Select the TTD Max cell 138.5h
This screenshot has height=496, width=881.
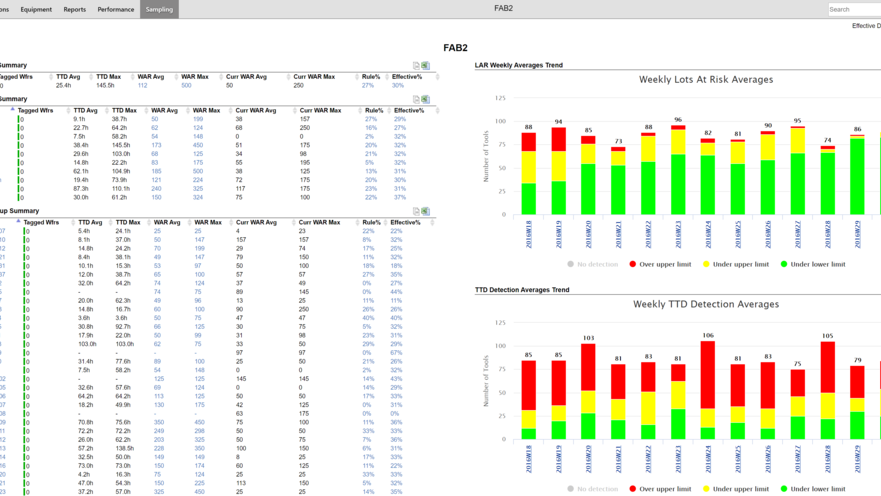click(125, 448)
